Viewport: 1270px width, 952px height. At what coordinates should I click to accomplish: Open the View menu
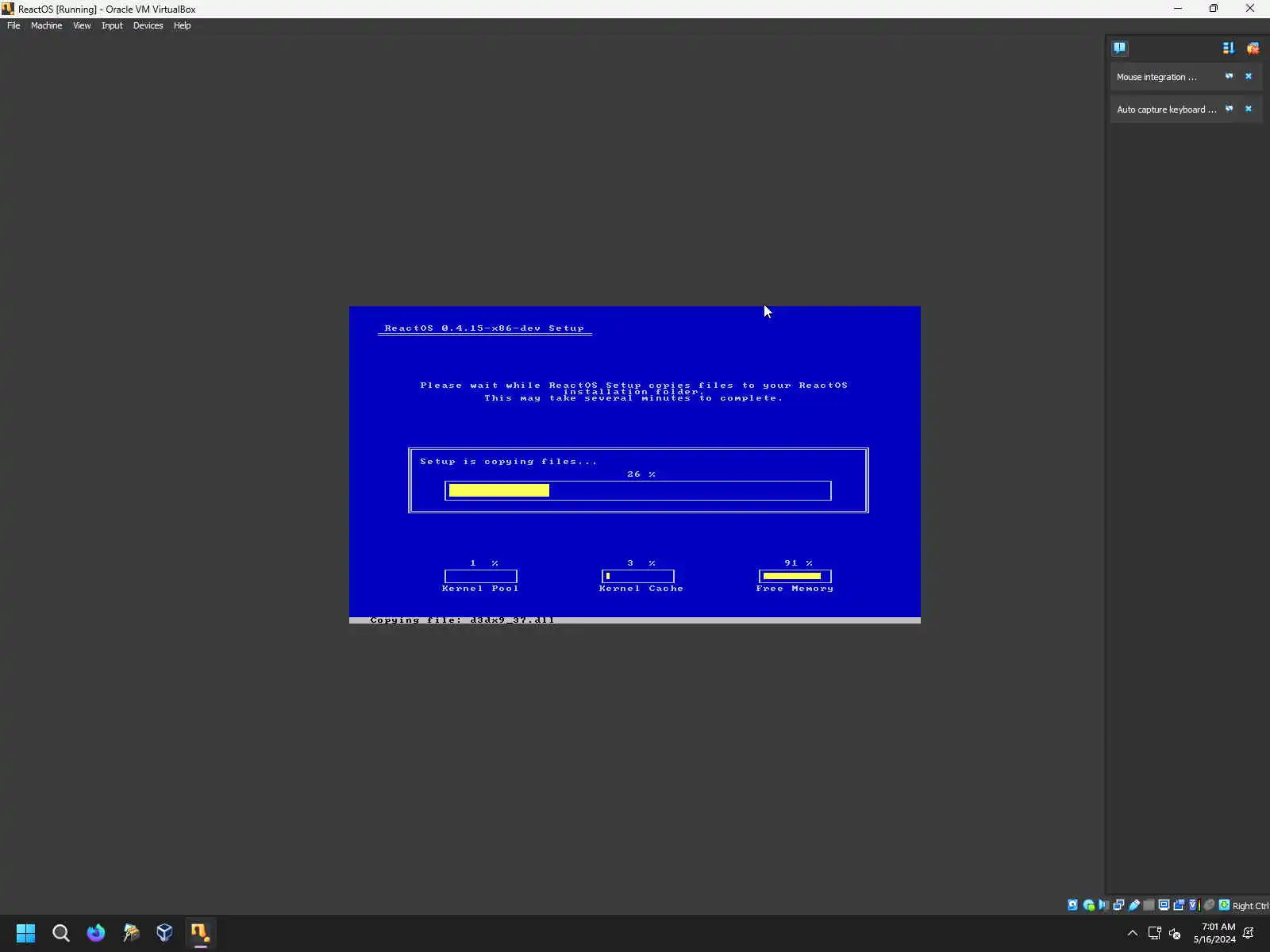[x=82, y=25]
